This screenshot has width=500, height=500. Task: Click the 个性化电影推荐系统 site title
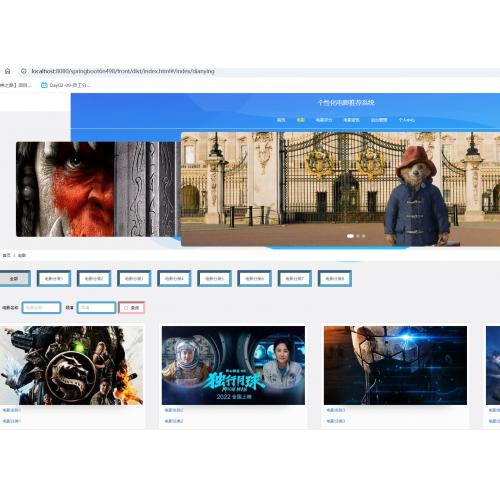[x=346, y=102]
